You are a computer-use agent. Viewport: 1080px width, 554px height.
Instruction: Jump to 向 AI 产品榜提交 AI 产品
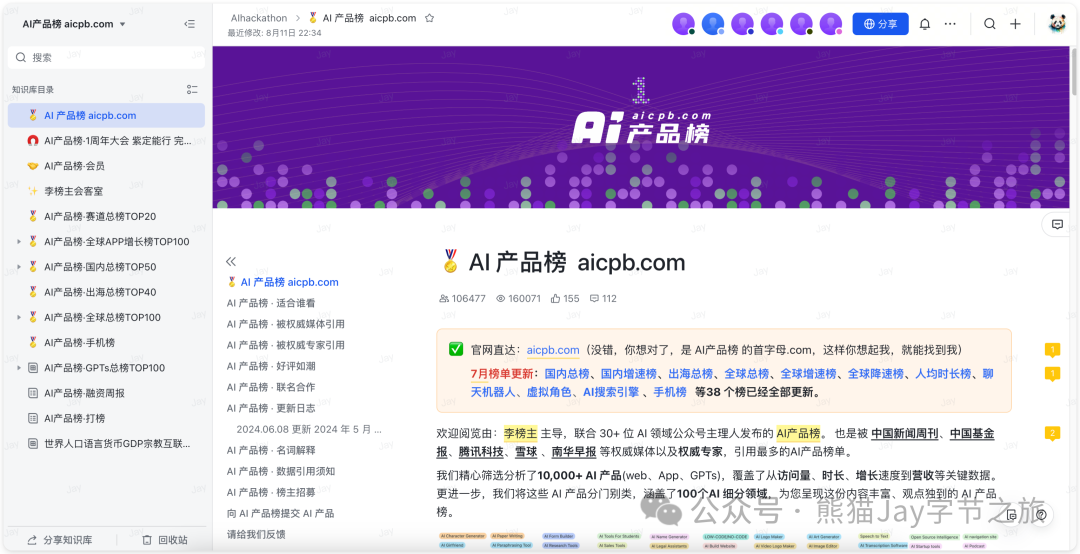pyautogui.click(x=280, y=513)
